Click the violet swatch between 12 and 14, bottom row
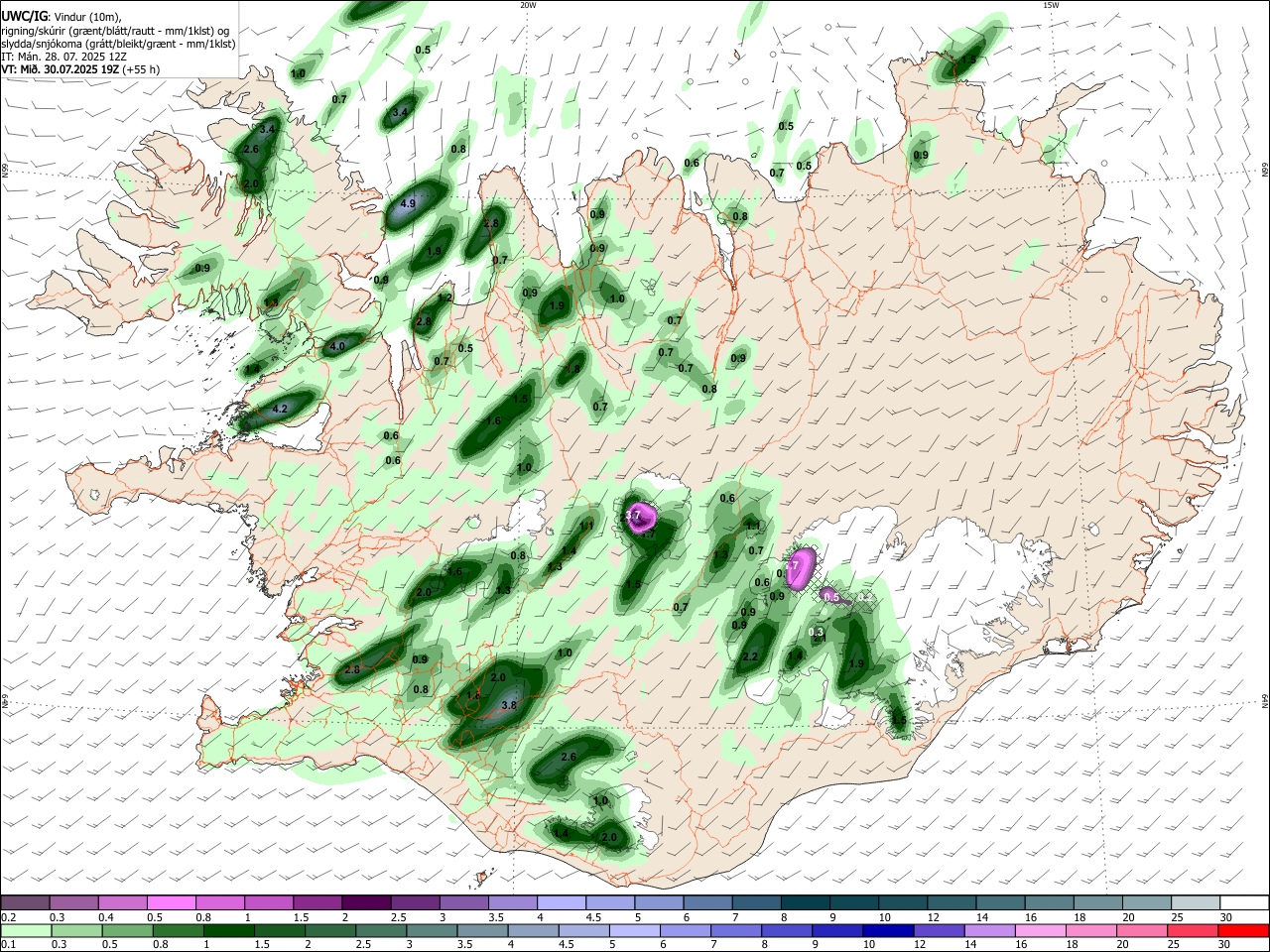Image resolution: width=1270 pixels, height=952 pixels. point(939,931)
